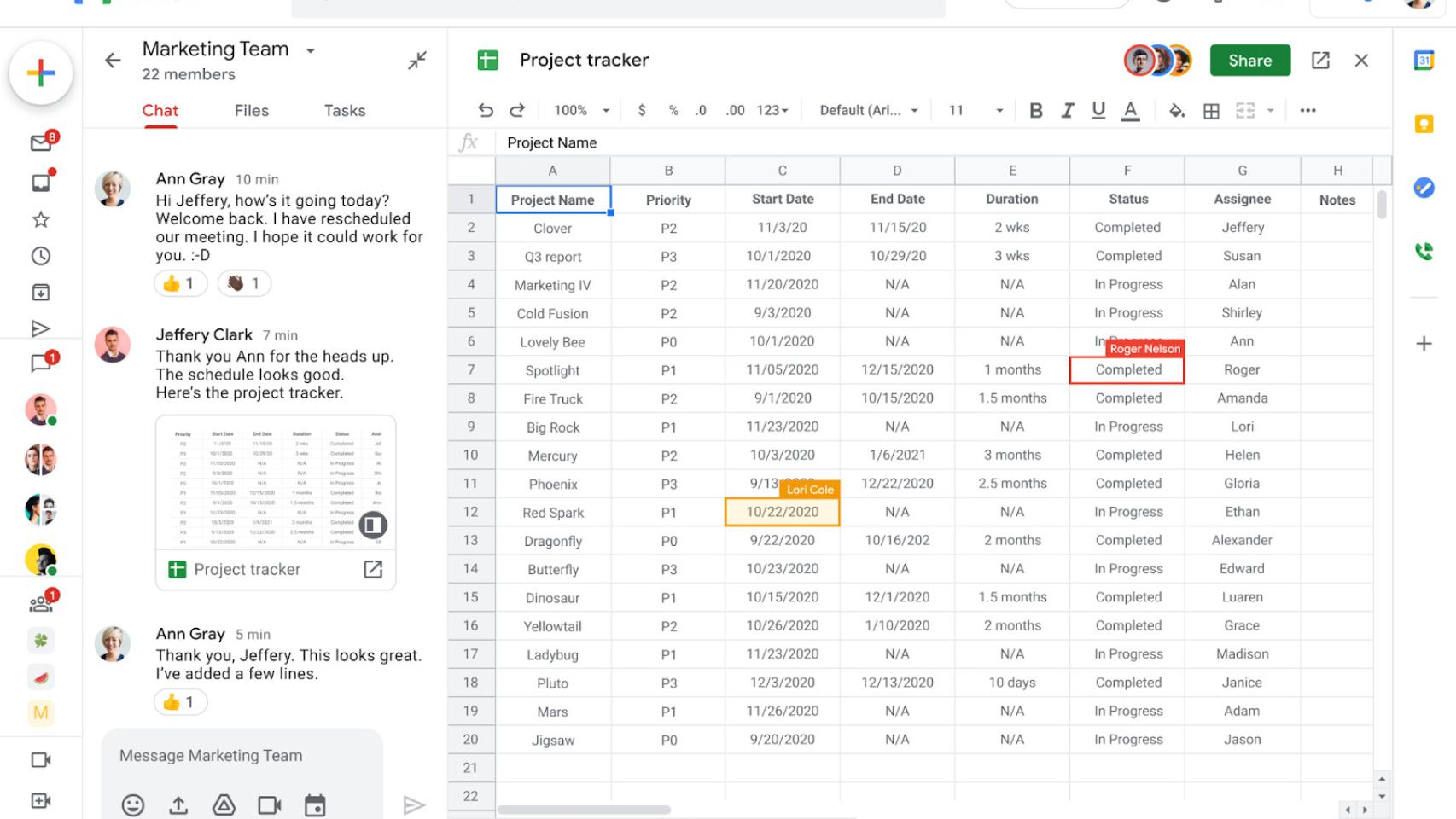
Task: Open the Project tracker attachment in a new window
Action: point(373,569)
